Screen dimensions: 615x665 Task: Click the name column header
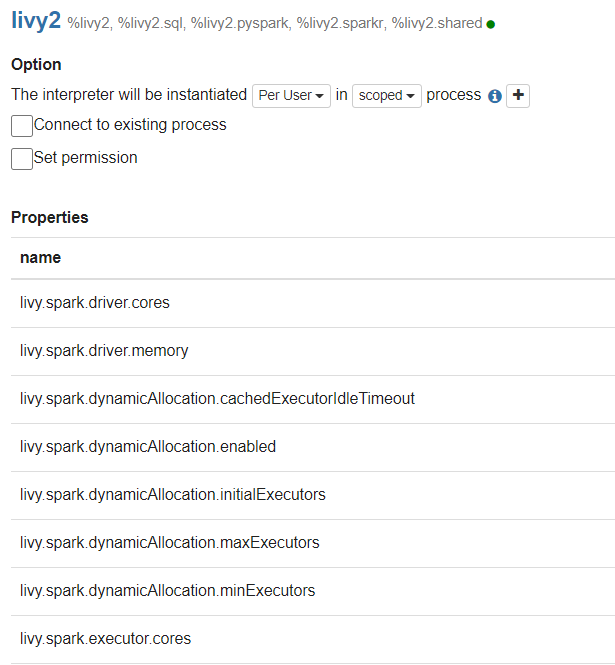click(x=41, y=257)
